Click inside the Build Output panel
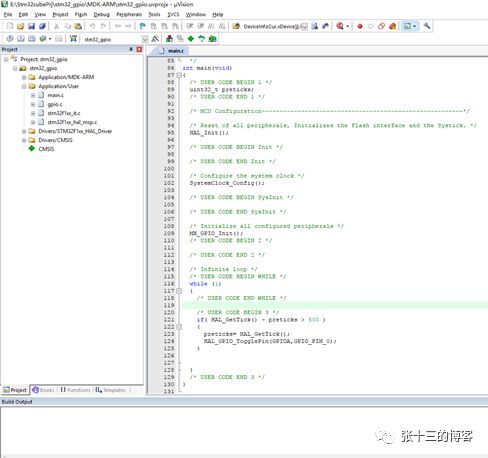 244,430
